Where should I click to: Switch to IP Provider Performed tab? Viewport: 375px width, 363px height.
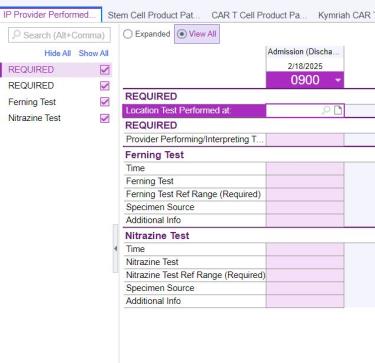coord(51,15)
